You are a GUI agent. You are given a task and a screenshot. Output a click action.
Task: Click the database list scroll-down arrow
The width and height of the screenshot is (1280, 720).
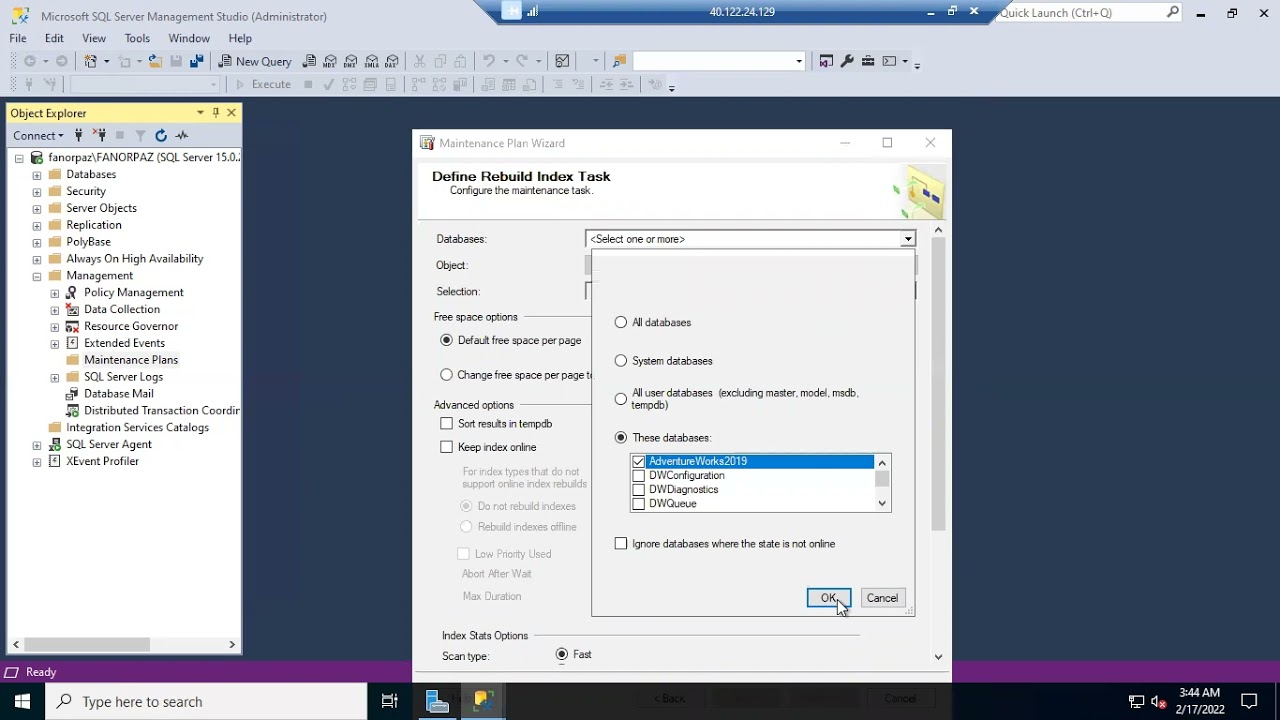(882, 504)
